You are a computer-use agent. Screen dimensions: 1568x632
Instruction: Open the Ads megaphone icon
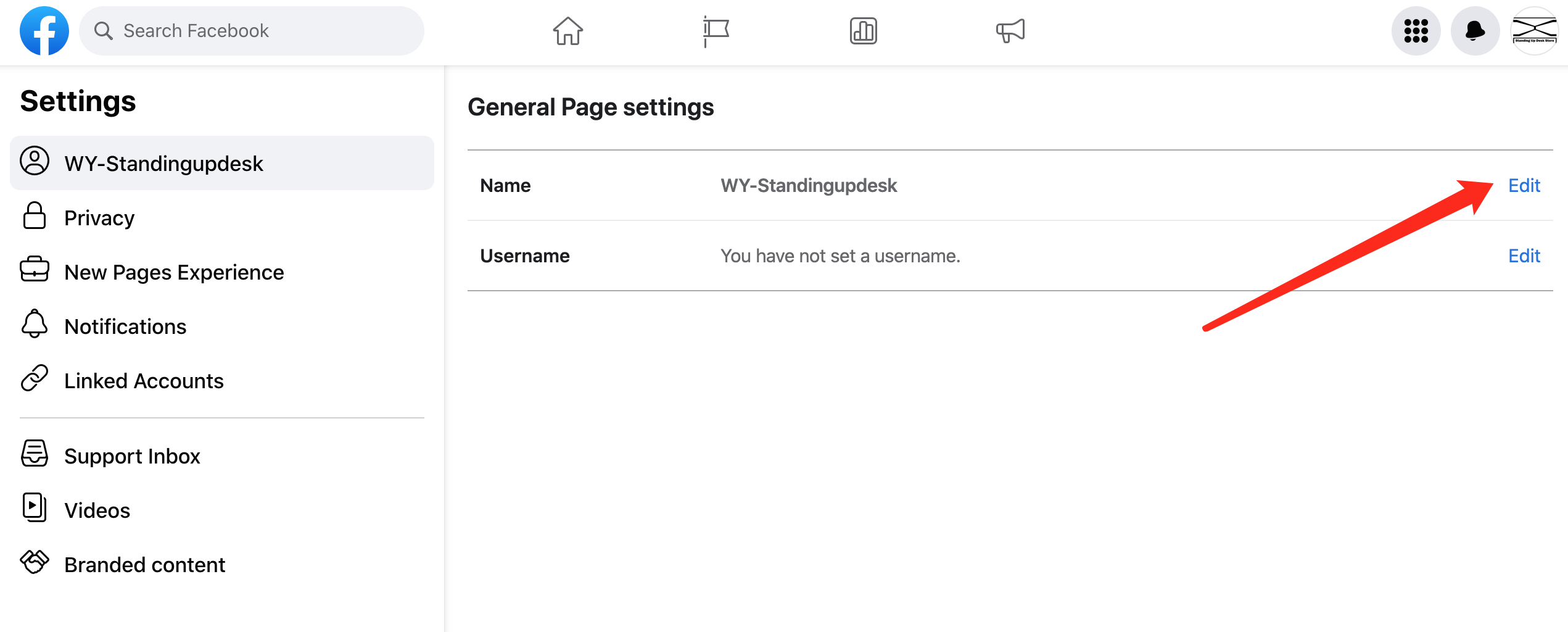coord(1010,31)
